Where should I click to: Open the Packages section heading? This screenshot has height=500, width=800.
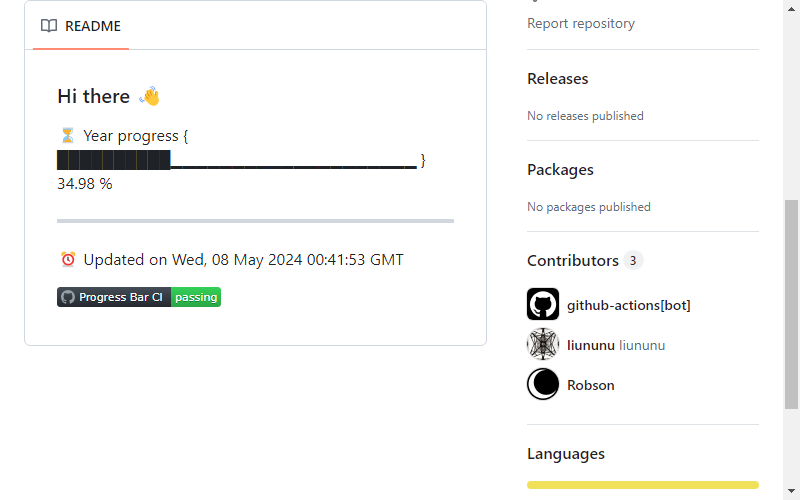[x=560, y=169]
